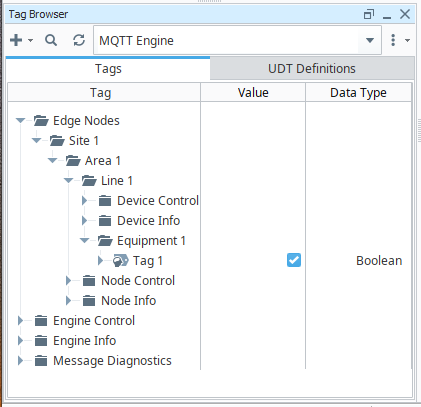Image resolution: width=421 pixels, height=407 pixels.
Task: Select the Edge Nodes folder icon
Action: (x=41, y=121)
